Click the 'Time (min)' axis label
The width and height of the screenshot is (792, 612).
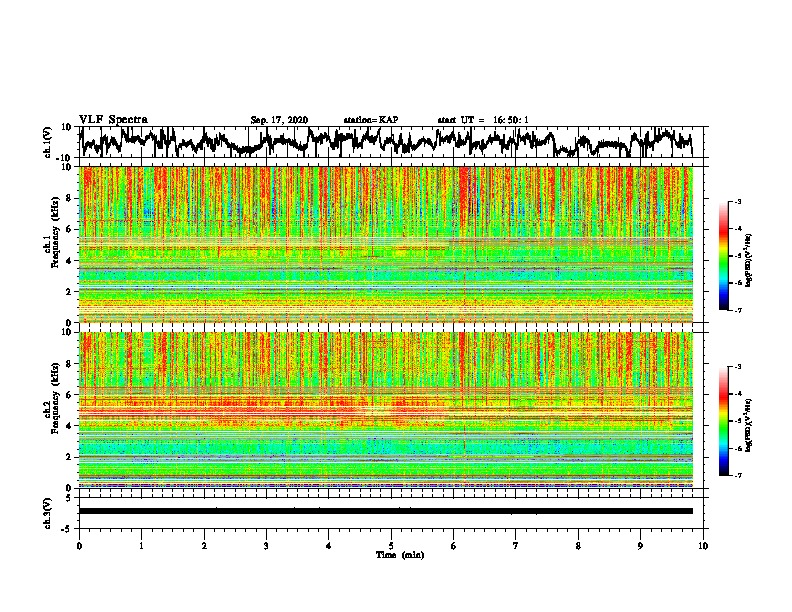pyautogui.click(x=400, y=555)
